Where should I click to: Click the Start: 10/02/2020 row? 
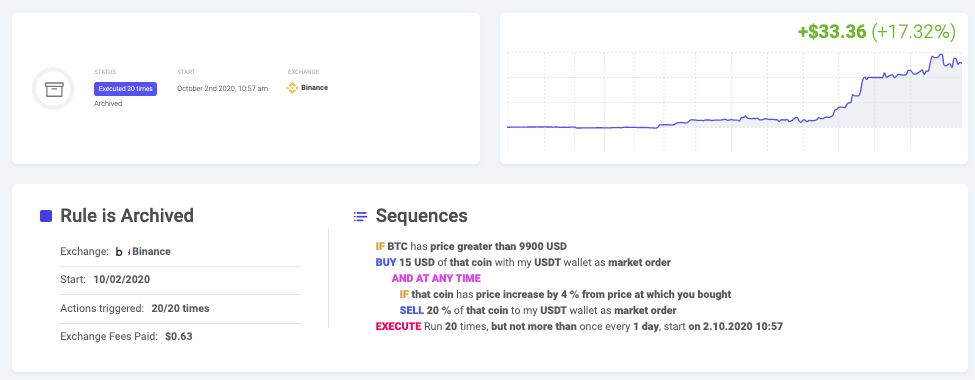180,280
